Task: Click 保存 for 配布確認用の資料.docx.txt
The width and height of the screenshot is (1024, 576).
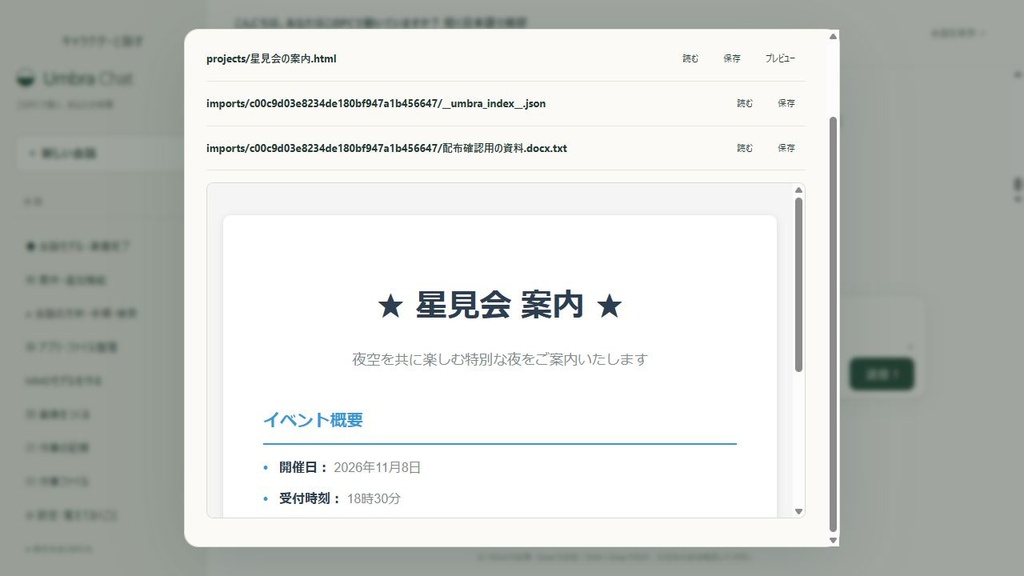Action: point(786,148)
